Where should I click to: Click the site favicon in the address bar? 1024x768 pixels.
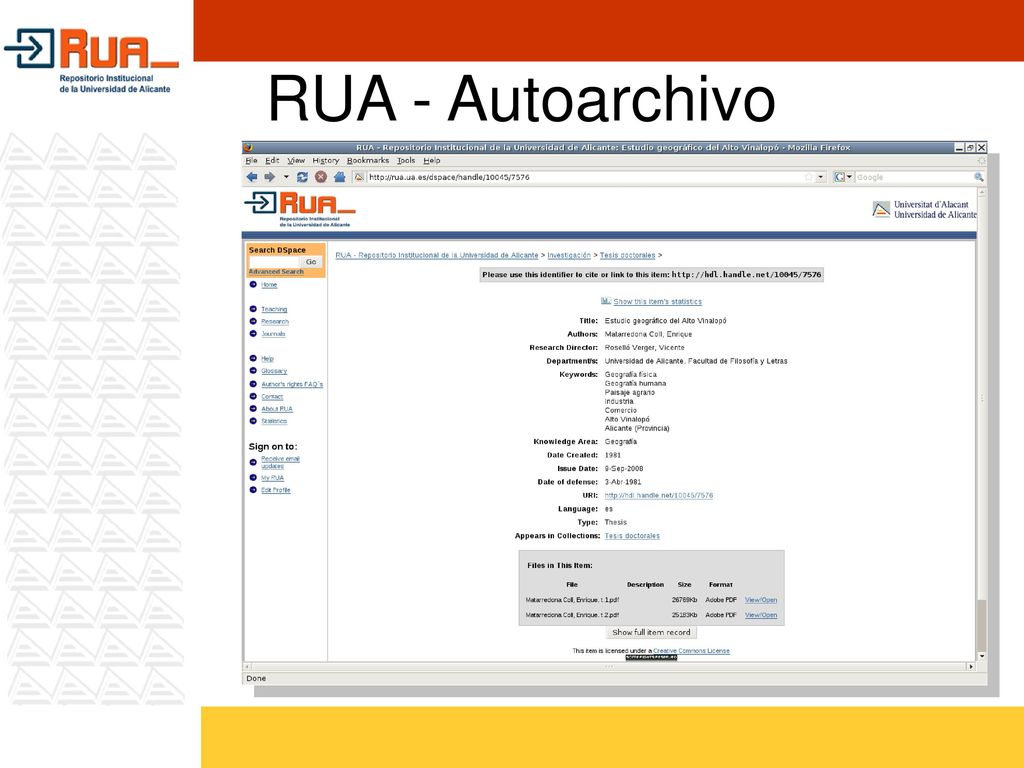coord(359,177)
